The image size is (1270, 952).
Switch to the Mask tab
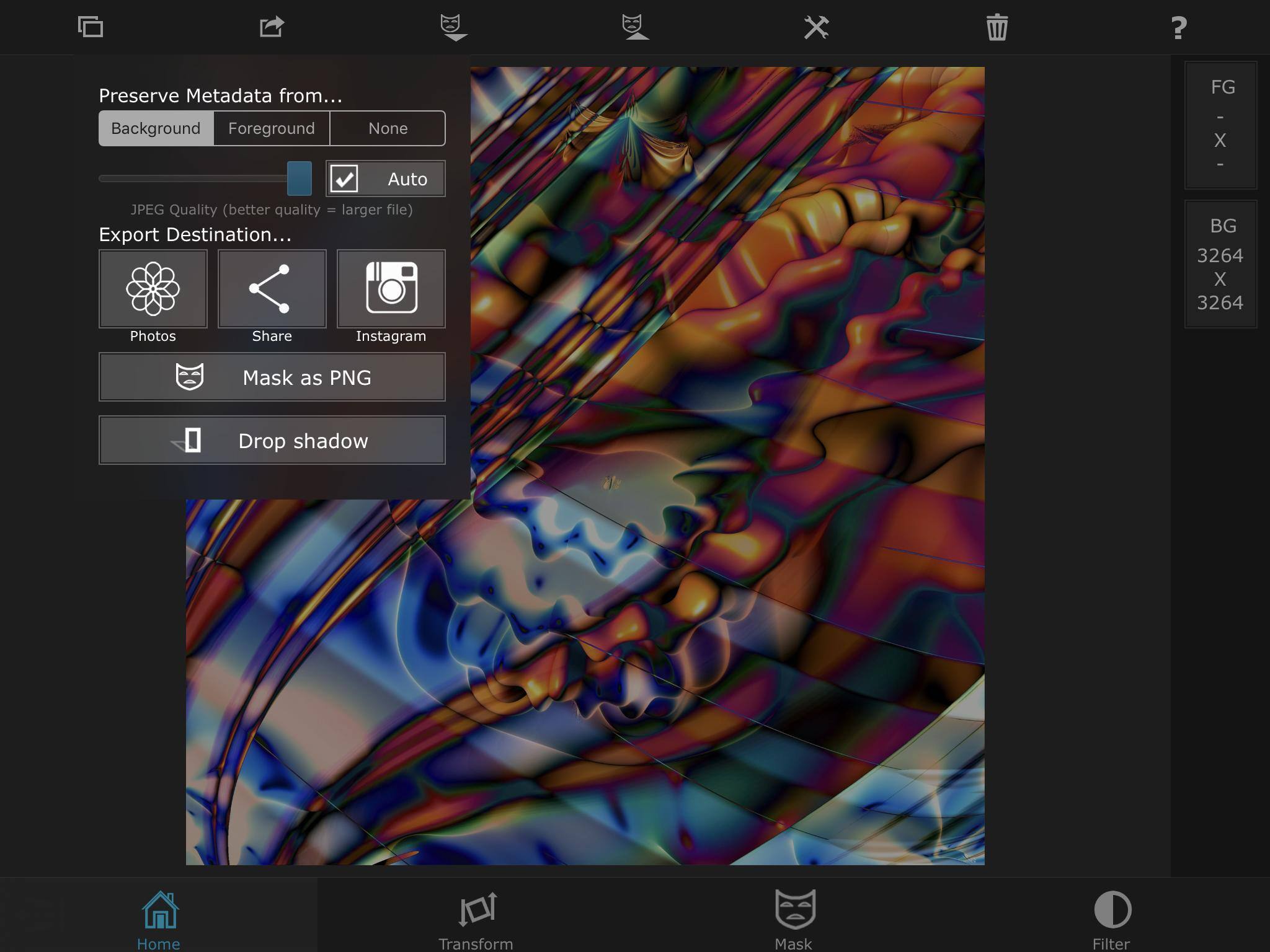click(x=794, y=919)
